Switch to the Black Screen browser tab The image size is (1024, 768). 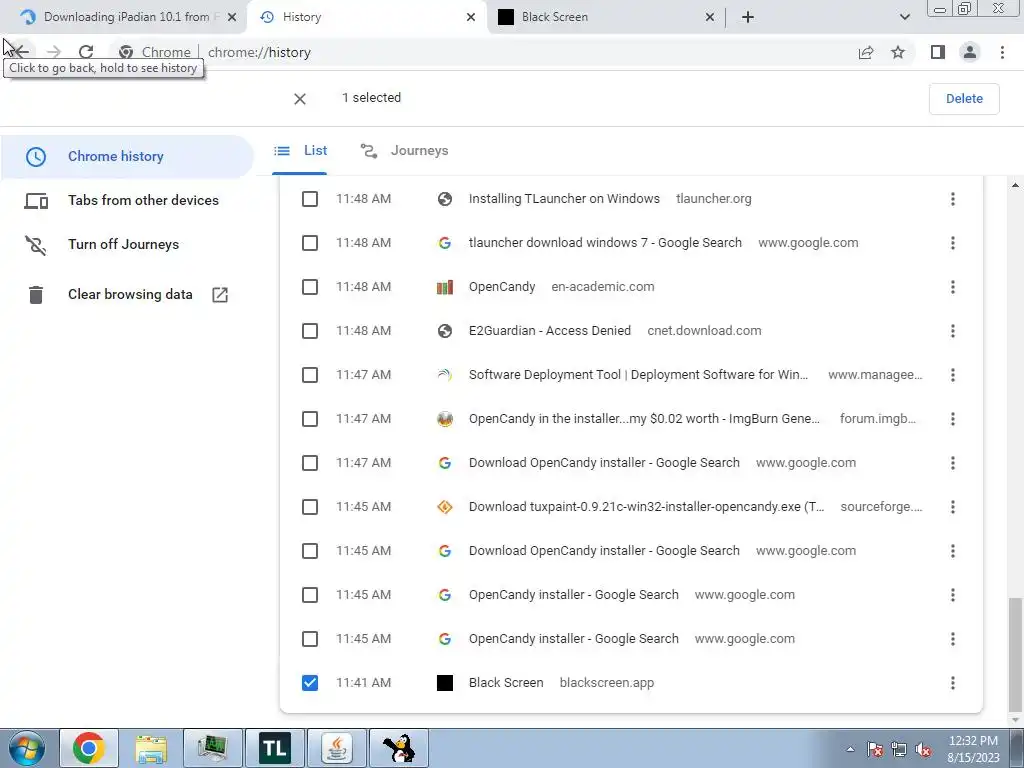point(606,17)
